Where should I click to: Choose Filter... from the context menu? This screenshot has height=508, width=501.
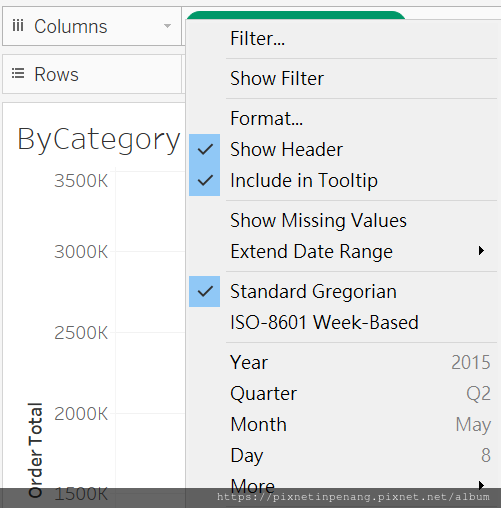(343, 38)
